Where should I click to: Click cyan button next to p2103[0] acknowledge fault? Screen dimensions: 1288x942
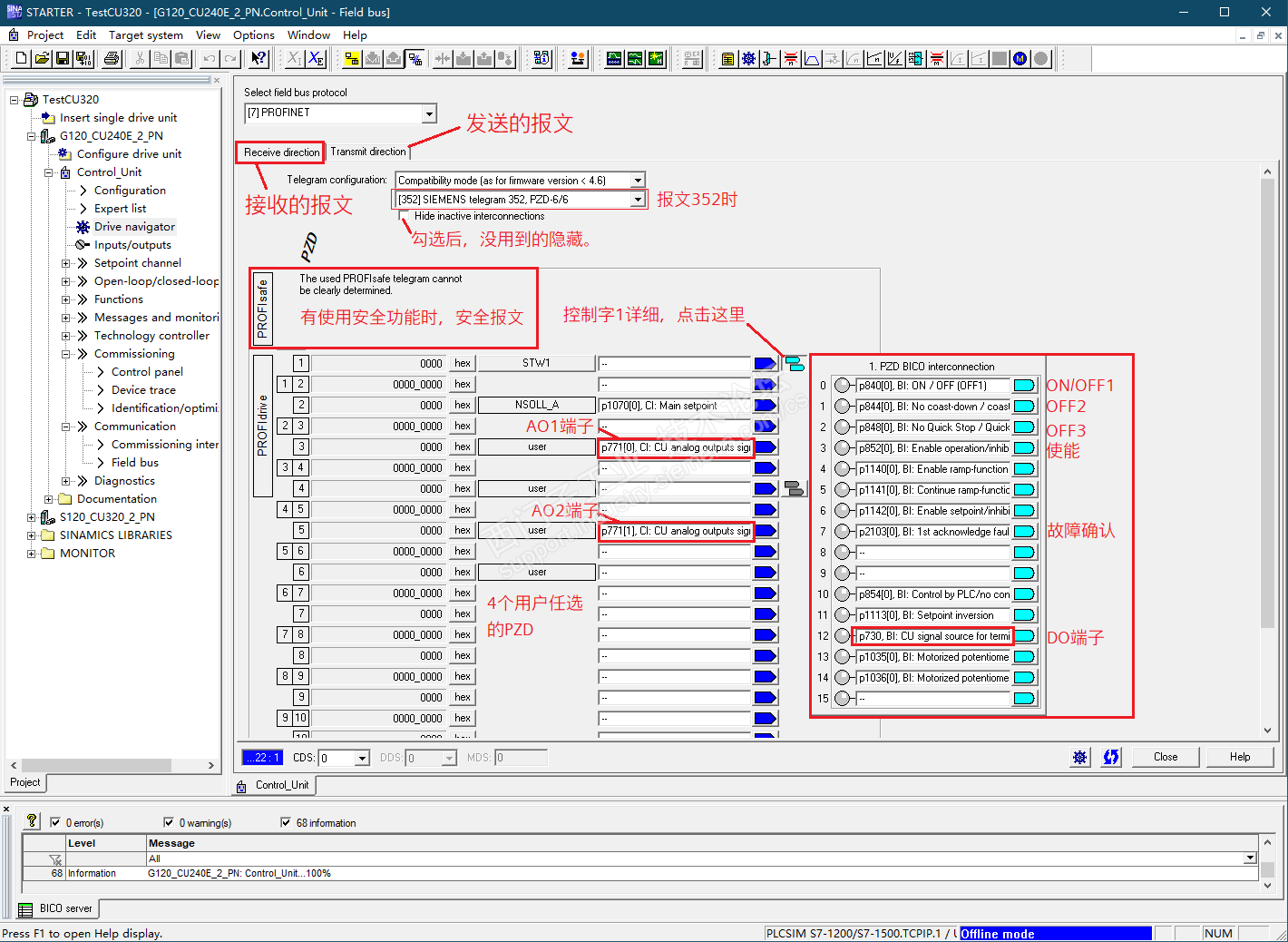[1024, 532]
